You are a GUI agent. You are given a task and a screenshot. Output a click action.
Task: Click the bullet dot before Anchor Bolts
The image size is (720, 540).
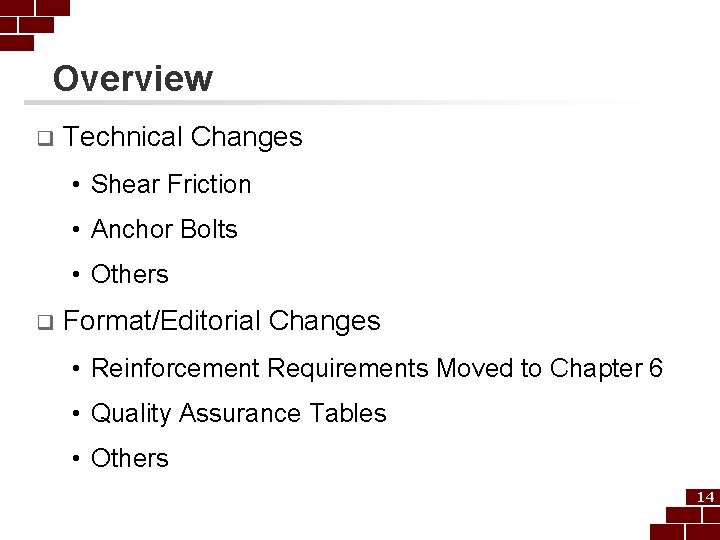click(76, 230)
